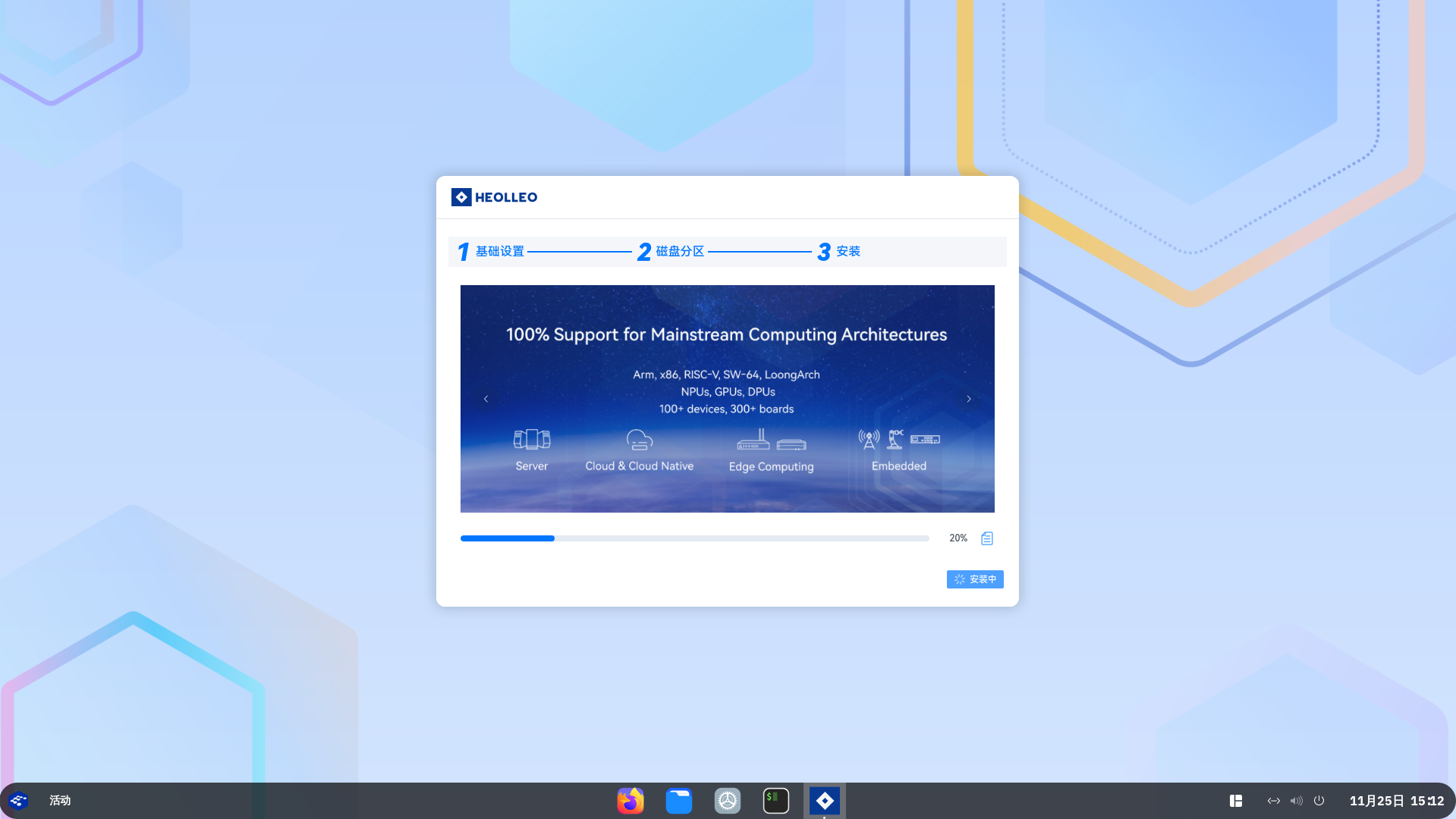Launch Firefox from the taskbar
This screenshot has width=1456, height=819.
tap(631, 801)
